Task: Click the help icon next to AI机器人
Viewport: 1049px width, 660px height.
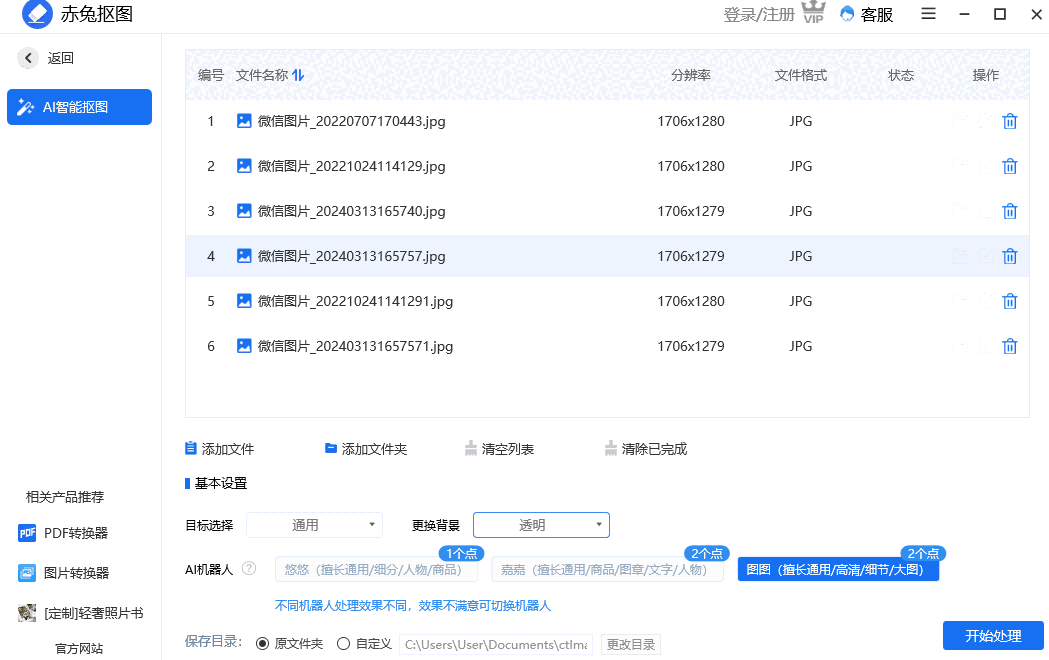Action: click(249, 568)
